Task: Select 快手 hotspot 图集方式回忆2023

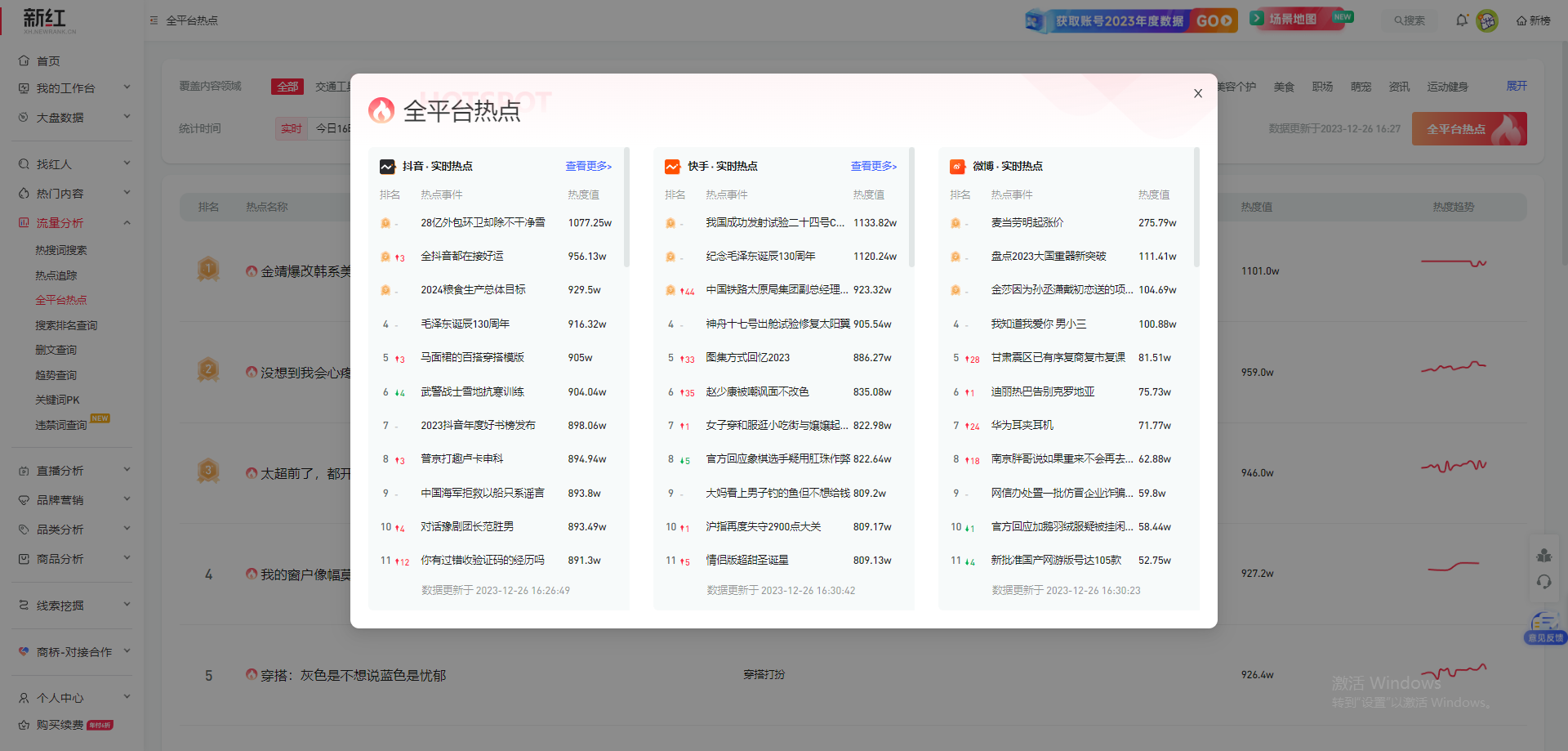Action: 747,357
